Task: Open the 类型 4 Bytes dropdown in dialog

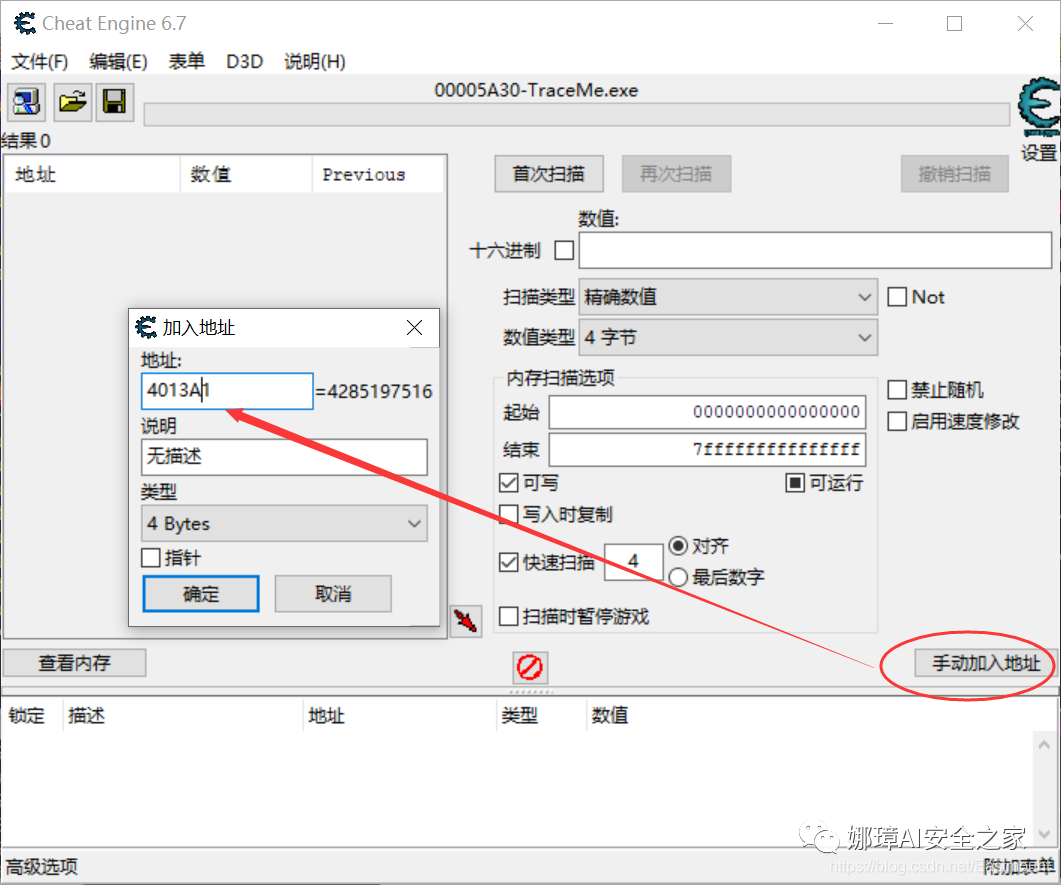Action: pyautogui.click(x=284, y=524)
